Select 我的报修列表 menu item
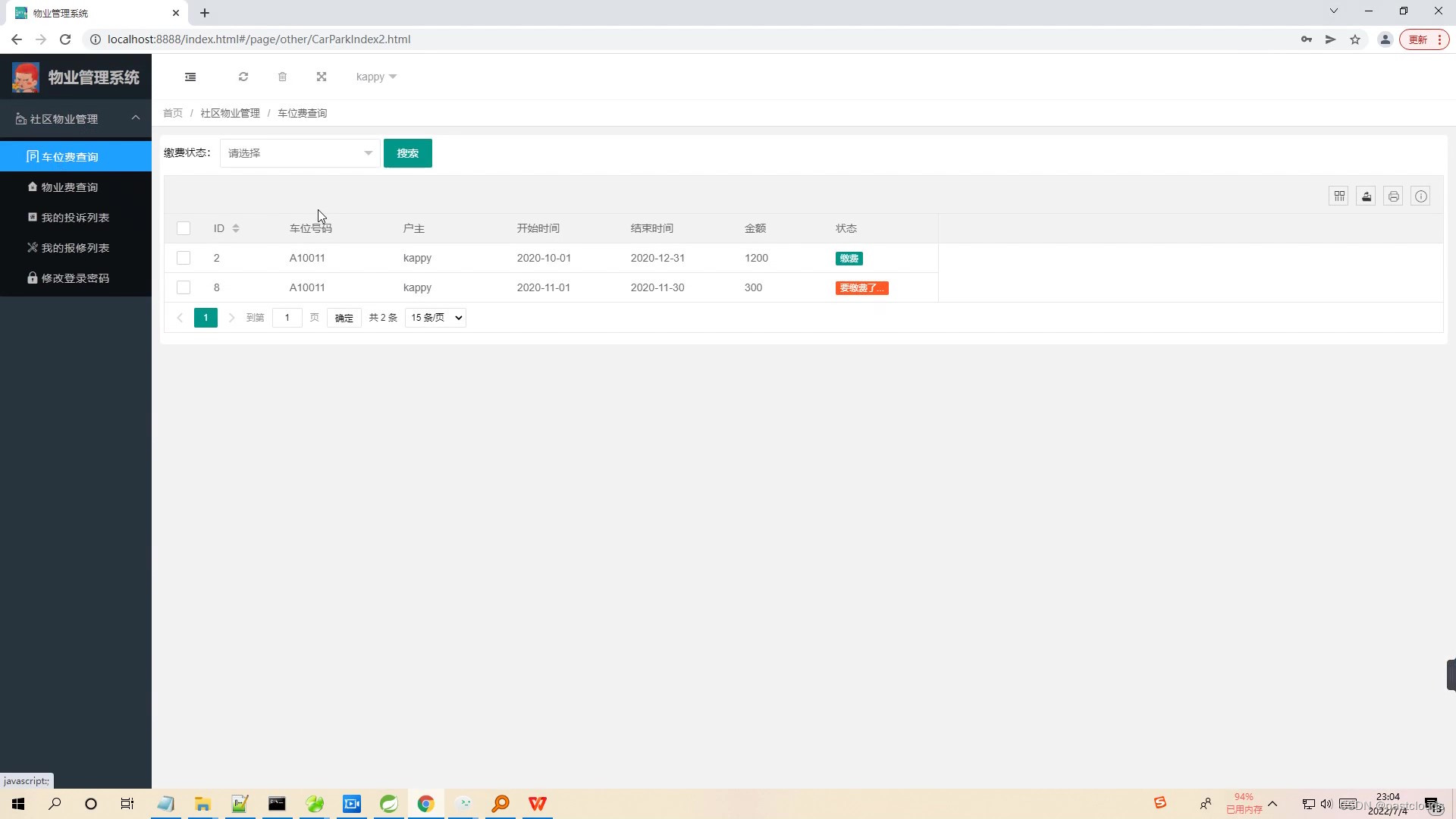The image size is (1456, 819). pyautogui.click(x=75, y=247)
